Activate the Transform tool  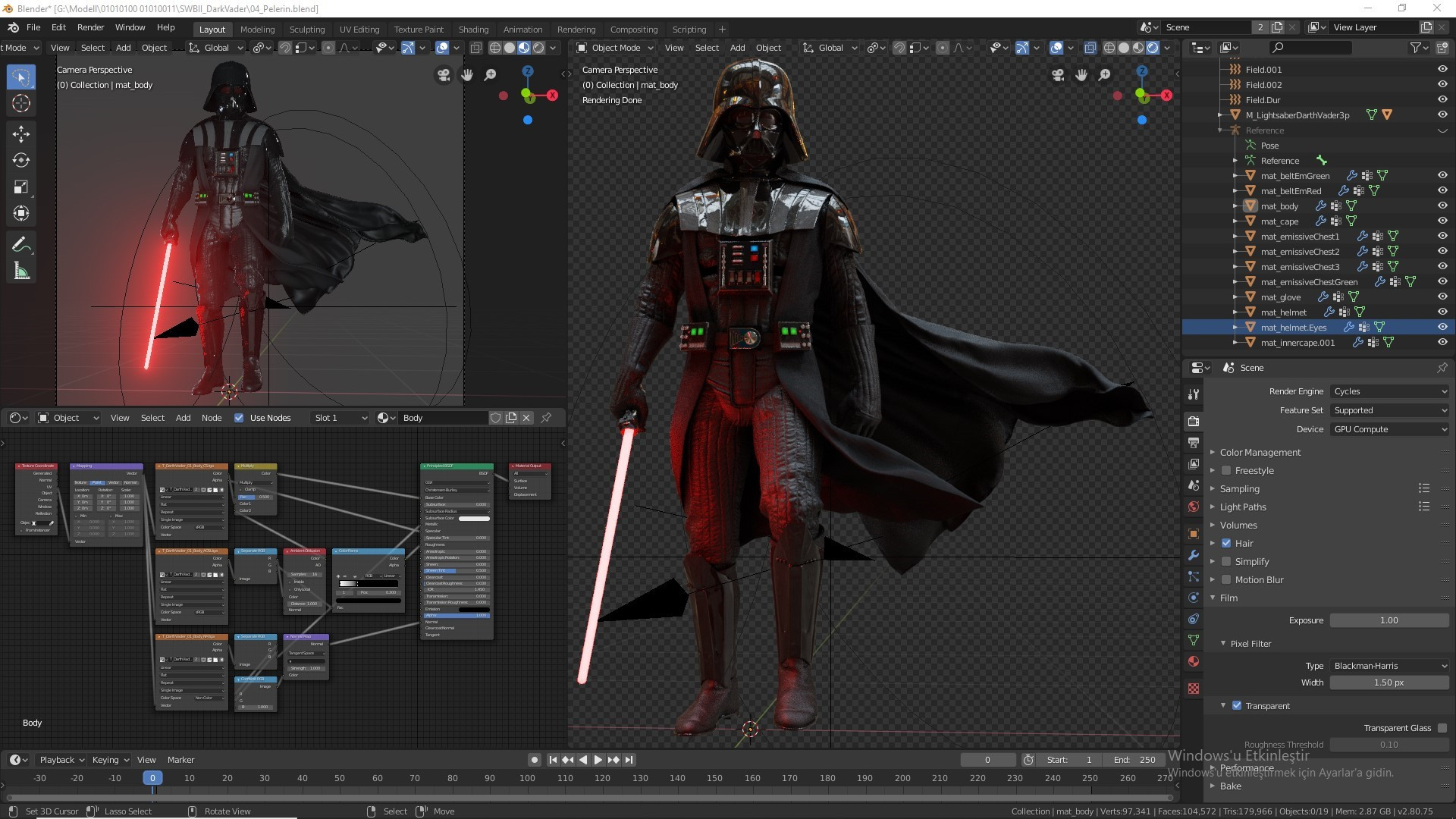point(21,214)
